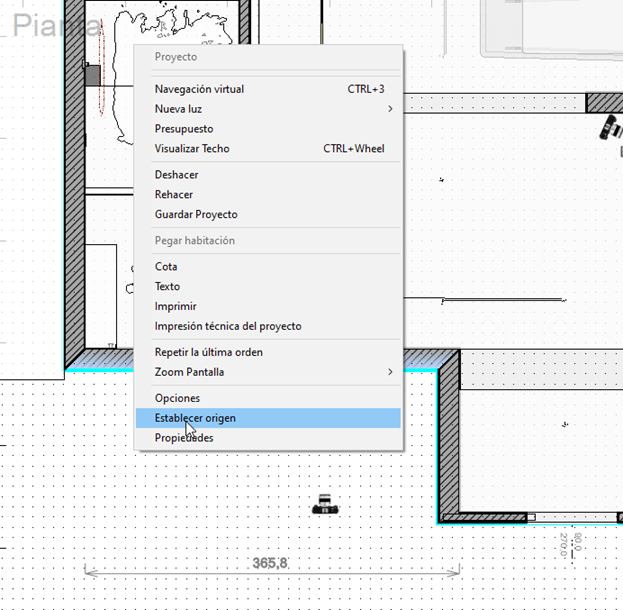The height and width of the screenshot is (610, 623).
Task: Select the camera icon below the menu
Action: (x=325, y=504)
